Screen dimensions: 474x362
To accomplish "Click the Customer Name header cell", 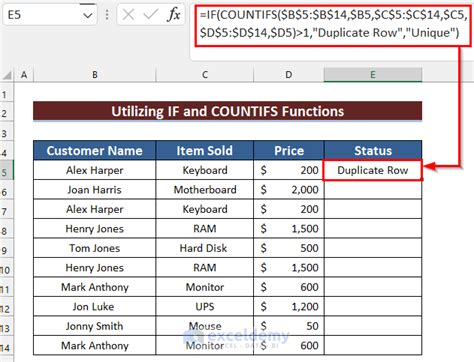I will pos(95,151).
